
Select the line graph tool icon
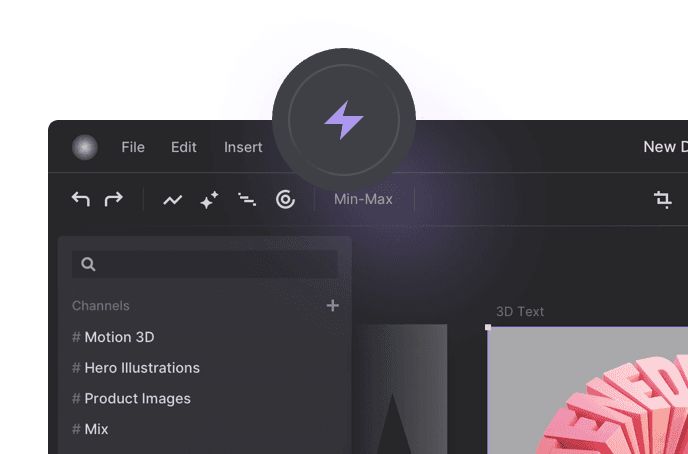click(x=173, y=200)
